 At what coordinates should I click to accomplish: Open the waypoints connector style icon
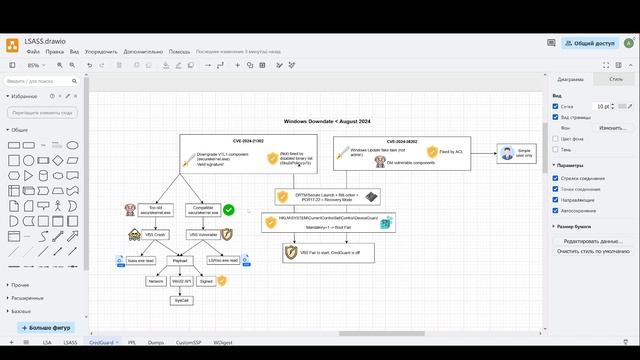point(220,65)
